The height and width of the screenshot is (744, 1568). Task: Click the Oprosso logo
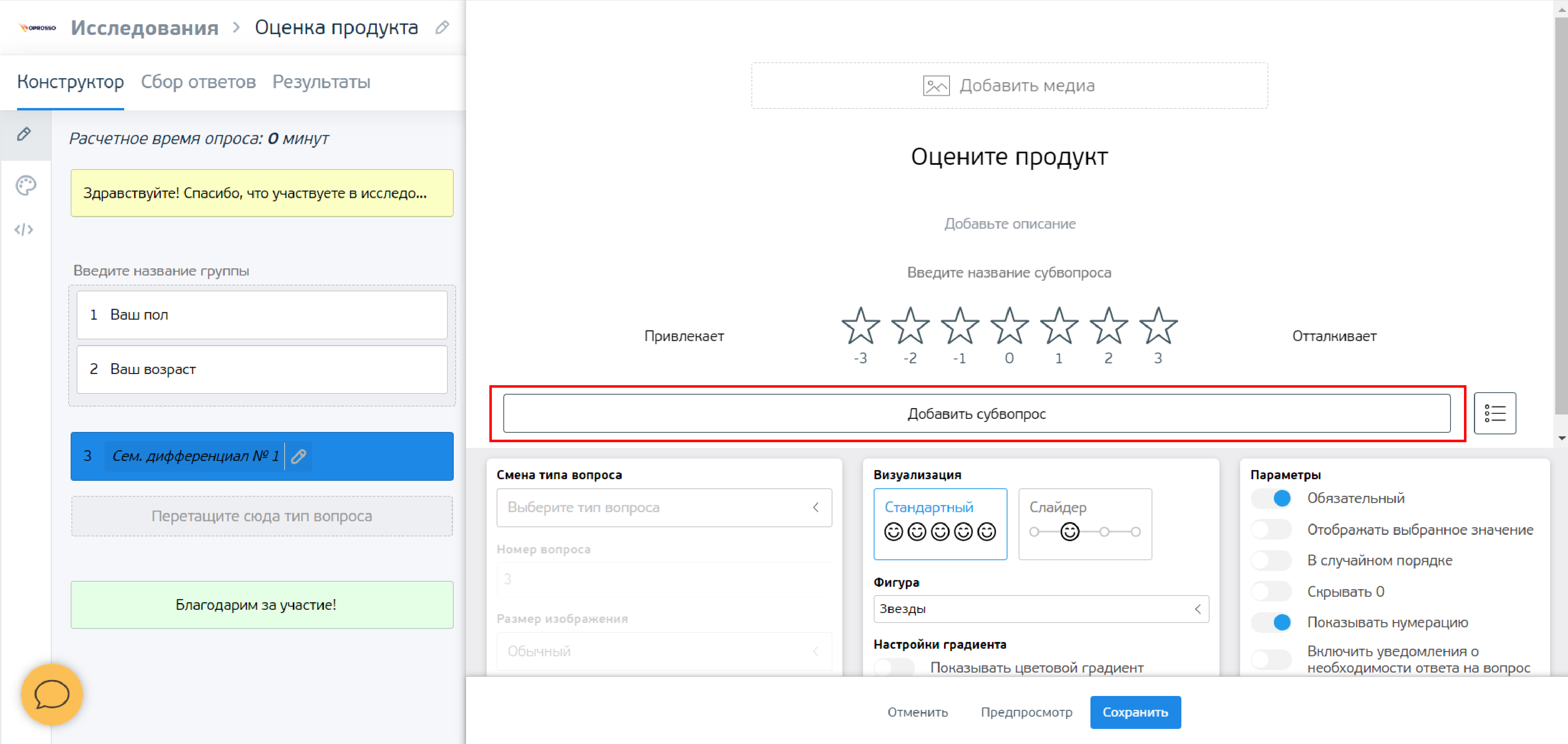[38, 27]
